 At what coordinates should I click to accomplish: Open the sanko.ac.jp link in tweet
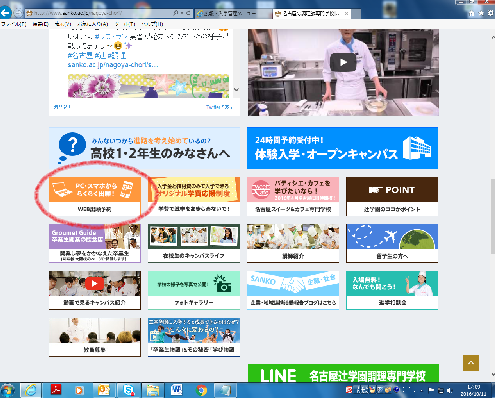[113, 65]
